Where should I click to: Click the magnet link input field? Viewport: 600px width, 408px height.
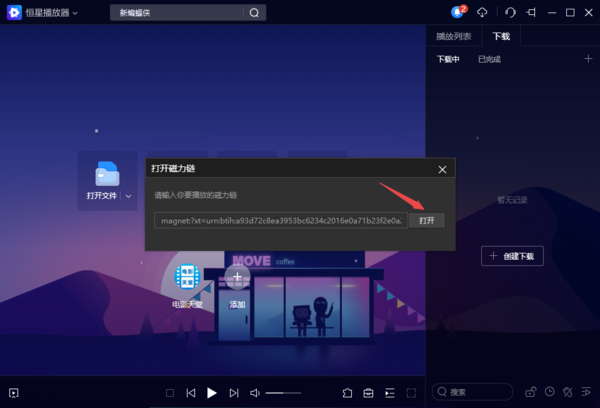(x=281, y=220)
